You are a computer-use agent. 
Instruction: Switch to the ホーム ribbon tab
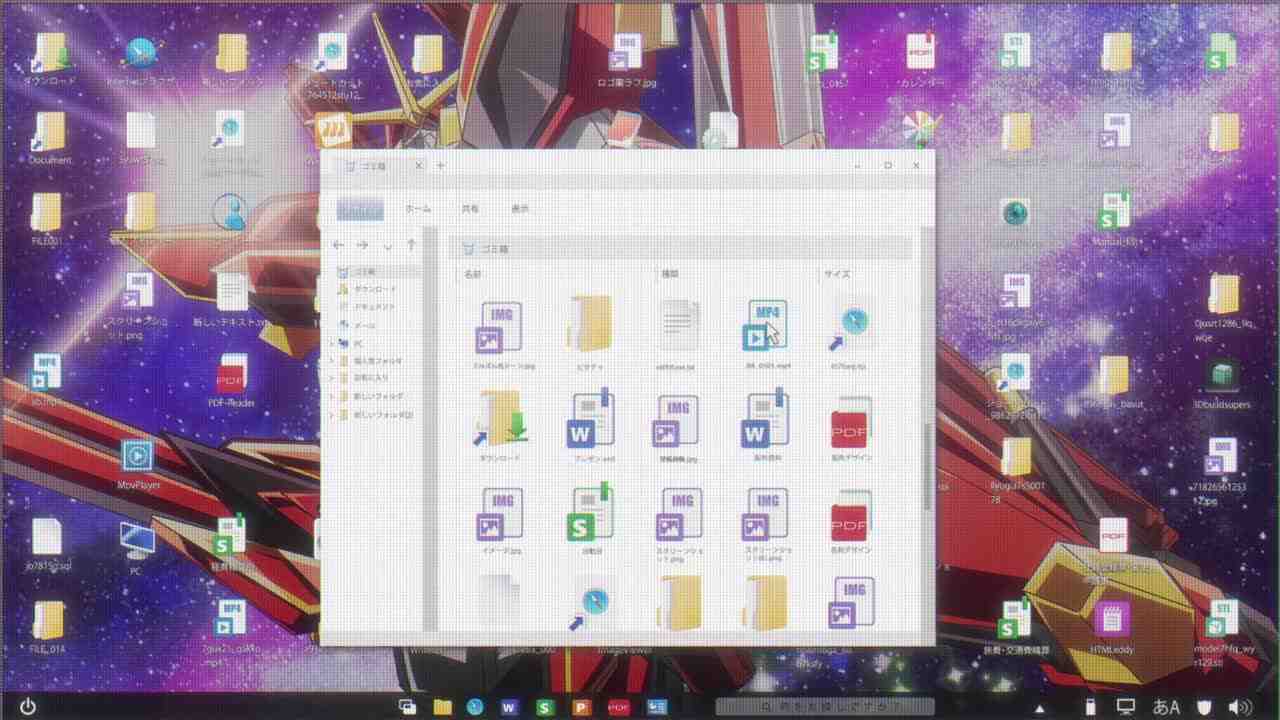417,209
